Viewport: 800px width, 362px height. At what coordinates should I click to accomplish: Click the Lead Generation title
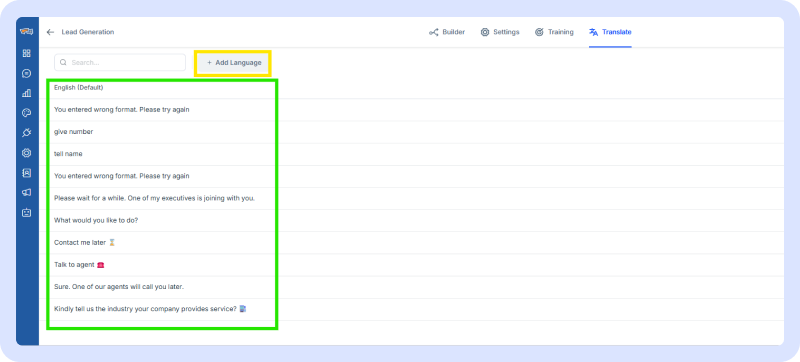pos(88,32)
